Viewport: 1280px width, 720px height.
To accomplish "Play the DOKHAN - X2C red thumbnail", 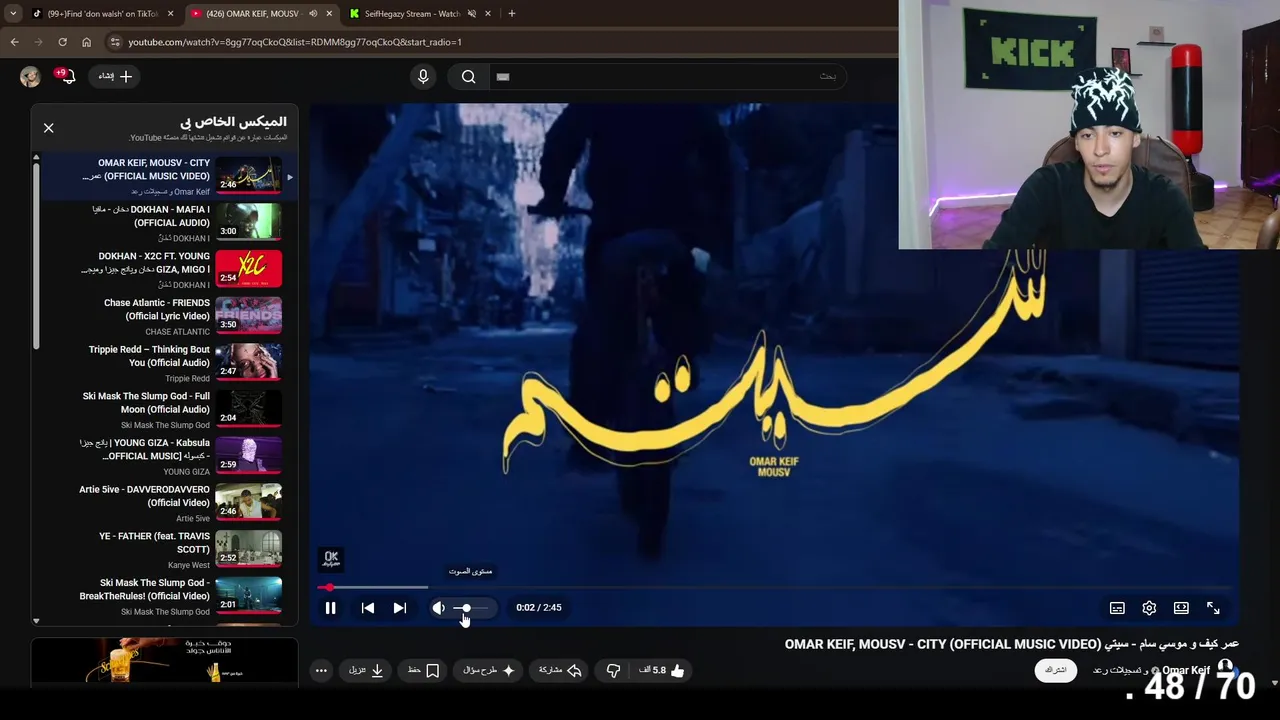I will [248, 269].
